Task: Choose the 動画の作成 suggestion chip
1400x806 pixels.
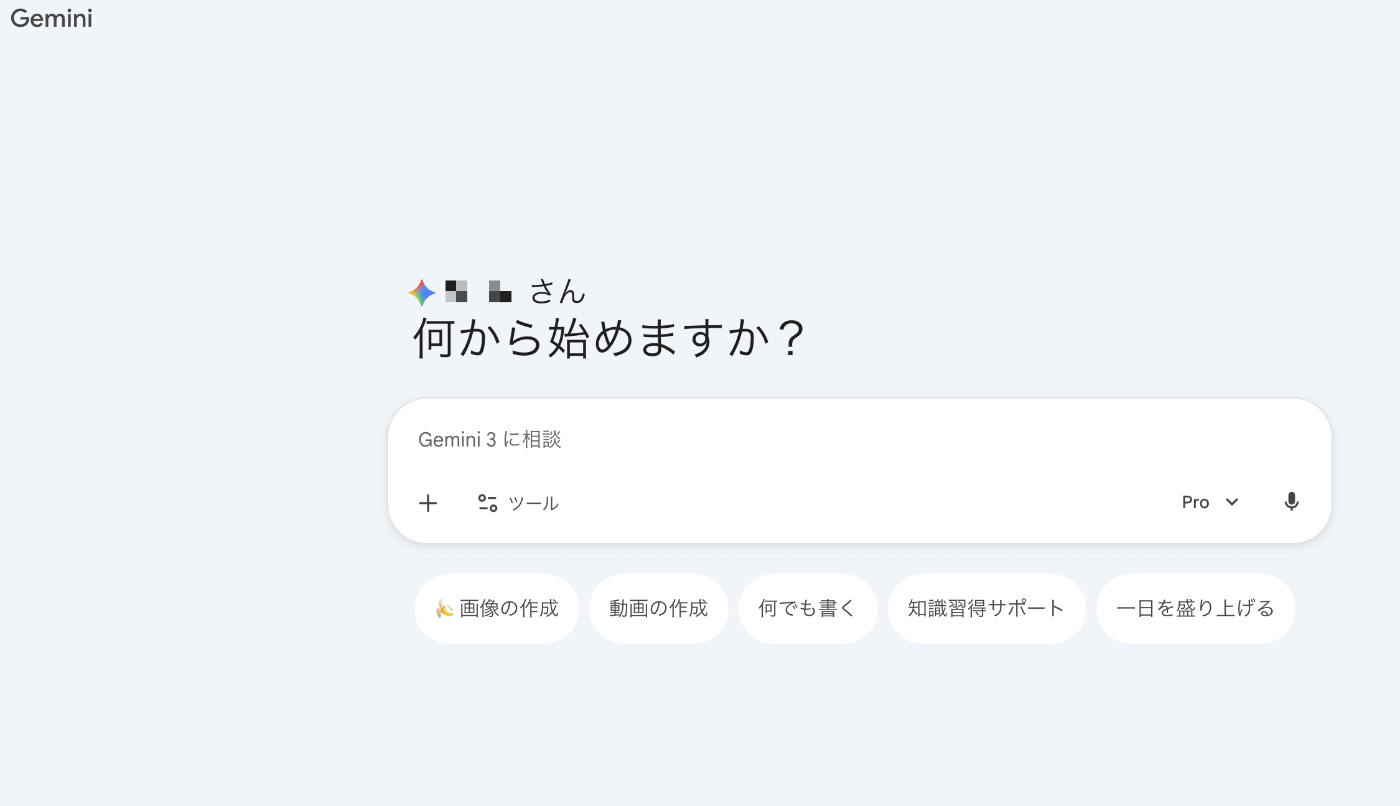Action: [x=658, y=608]
